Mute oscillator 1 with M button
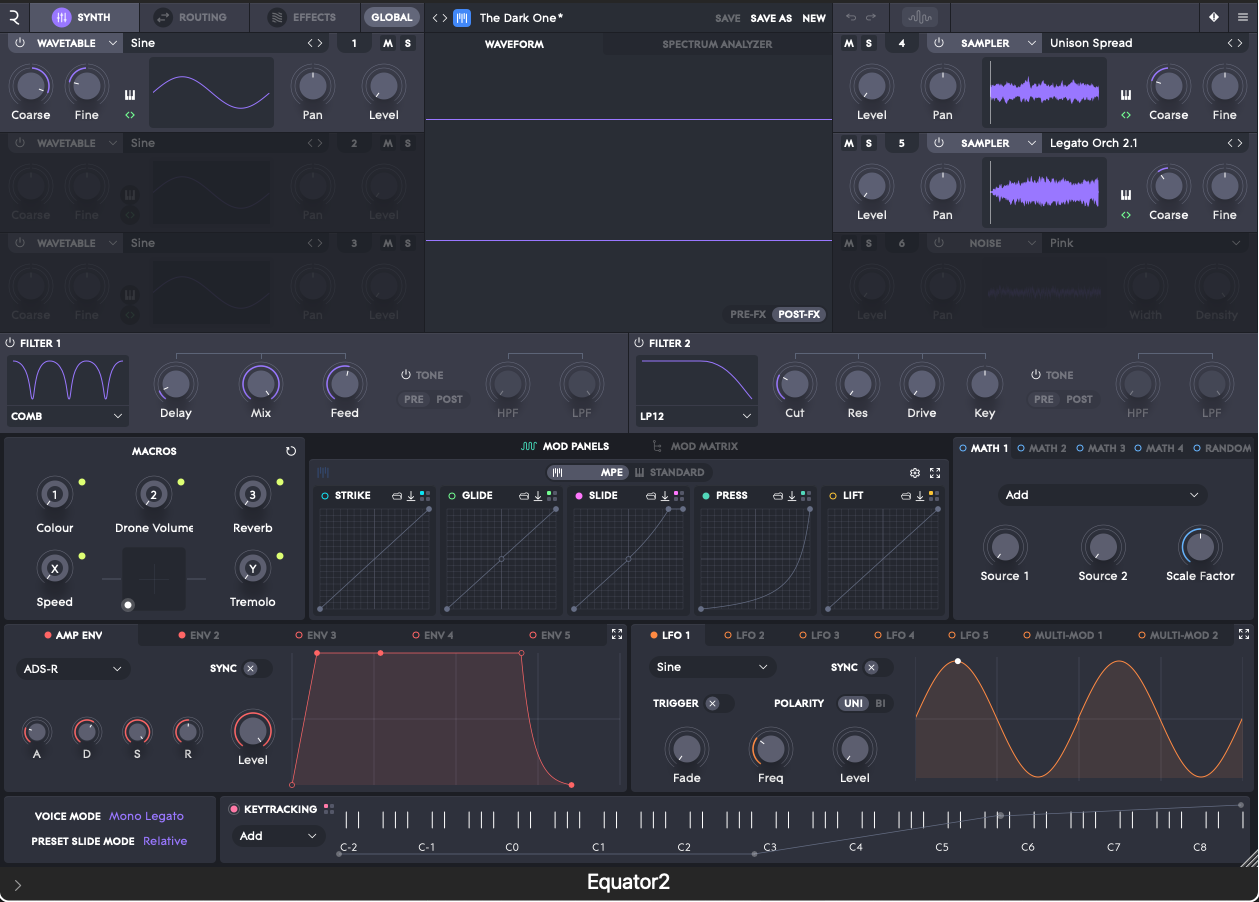The height and width of the screenshot is (902, 1259). [x=388, y=43]
